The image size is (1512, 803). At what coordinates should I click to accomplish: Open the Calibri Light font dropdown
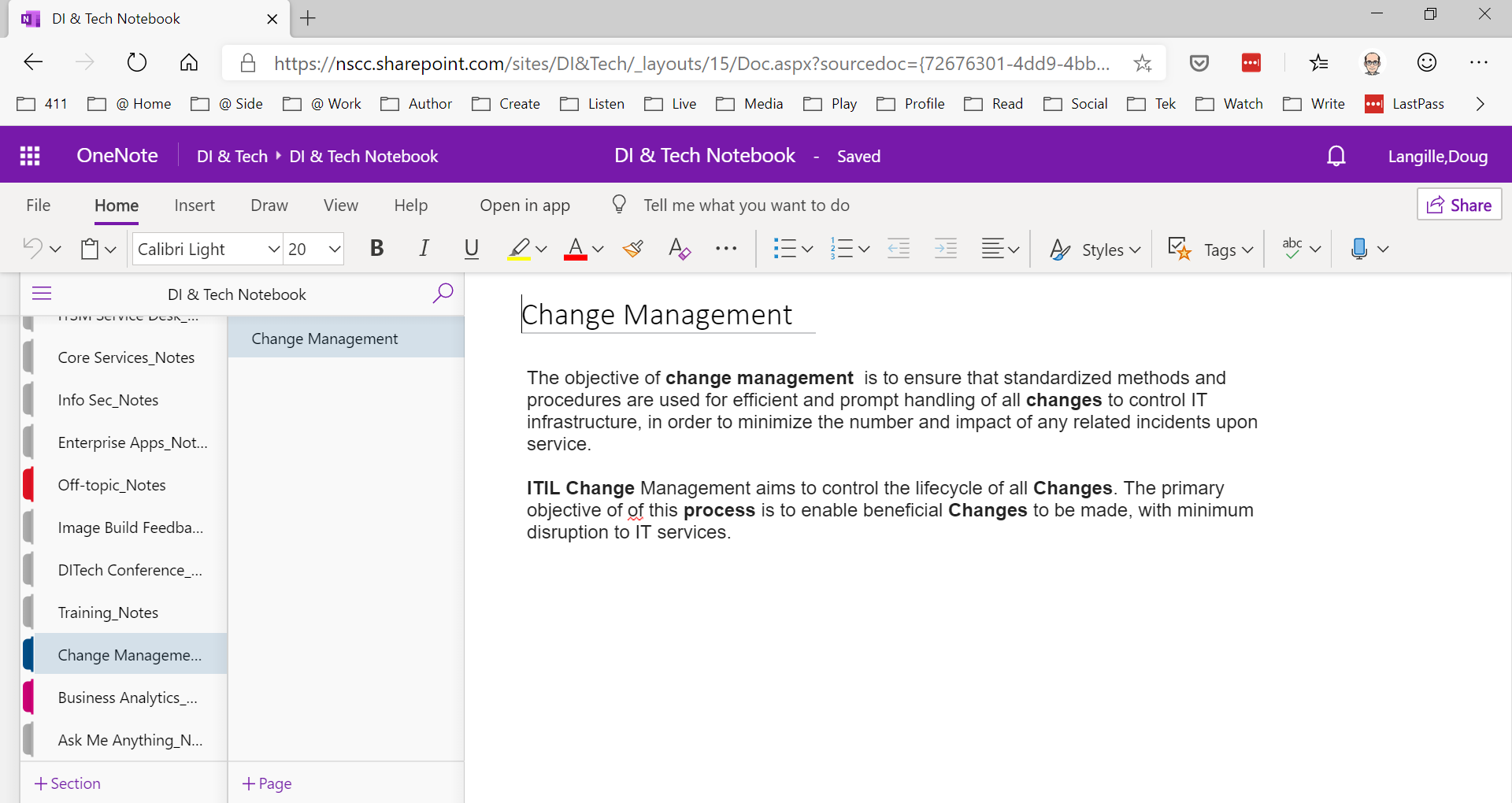pos(273,250)
